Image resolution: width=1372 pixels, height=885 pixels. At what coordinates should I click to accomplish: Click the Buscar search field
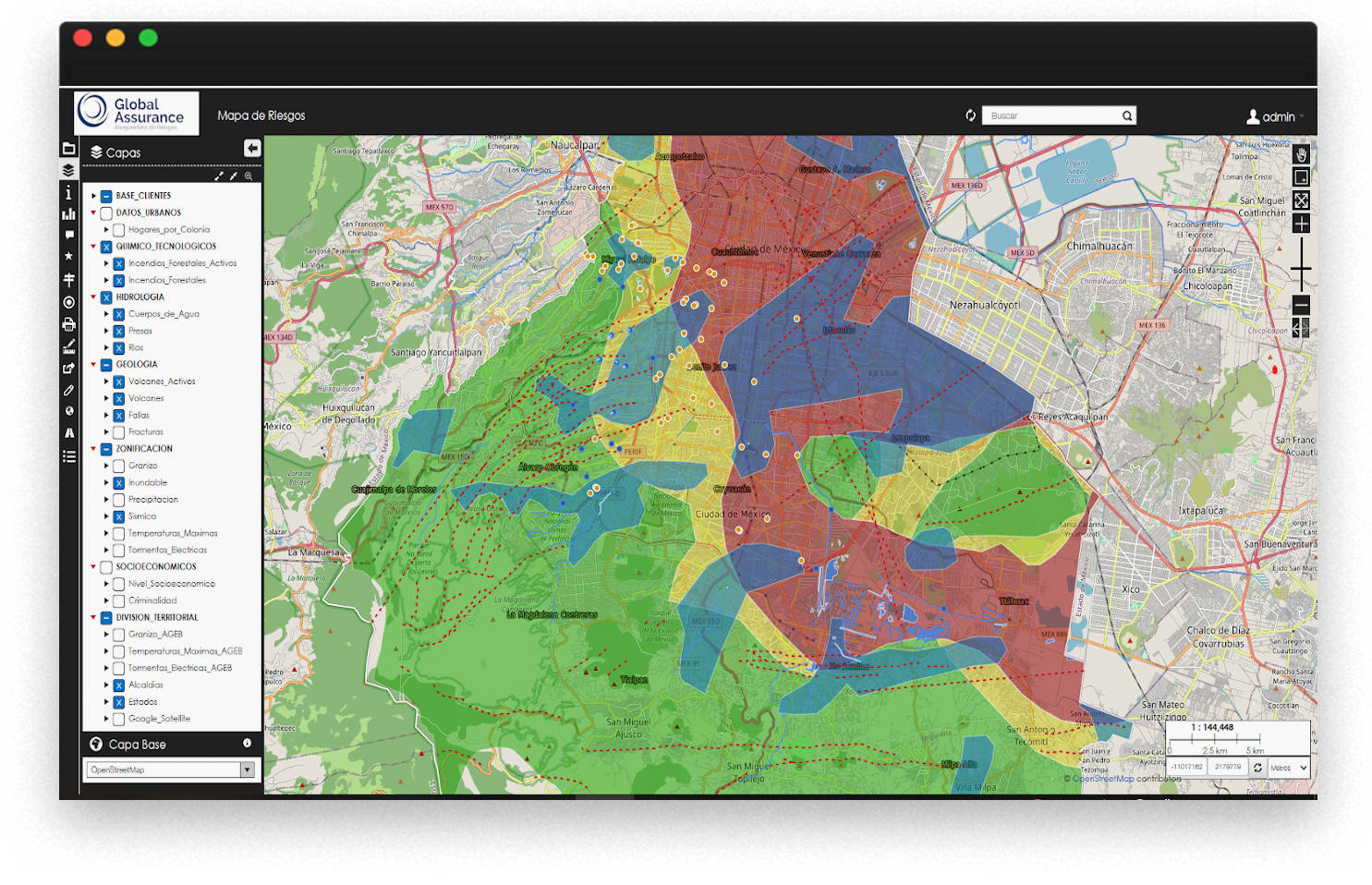[1051, 116]
